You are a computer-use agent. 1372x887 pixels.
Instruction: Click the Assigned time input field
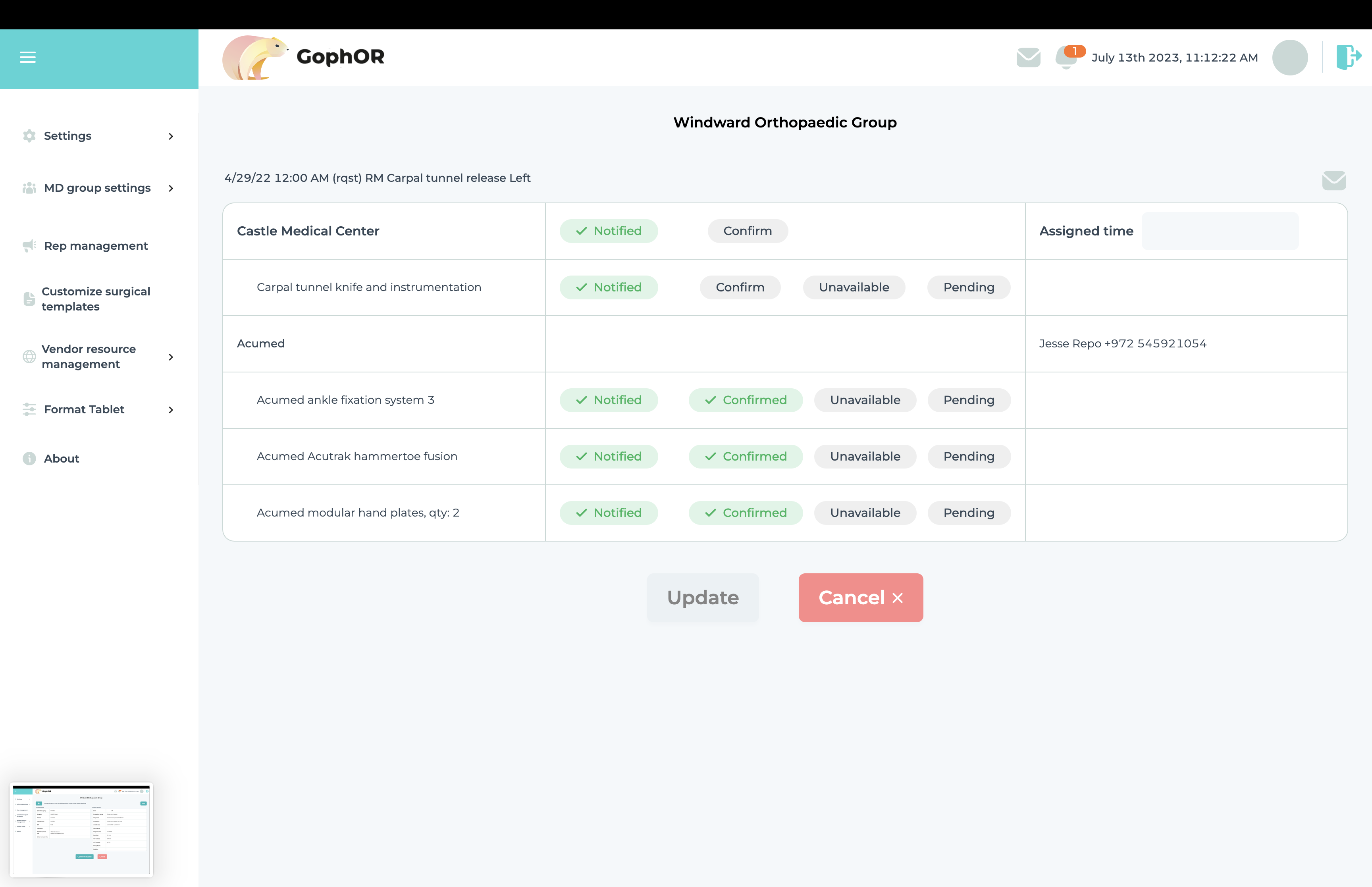click(x=1220, y=231)
